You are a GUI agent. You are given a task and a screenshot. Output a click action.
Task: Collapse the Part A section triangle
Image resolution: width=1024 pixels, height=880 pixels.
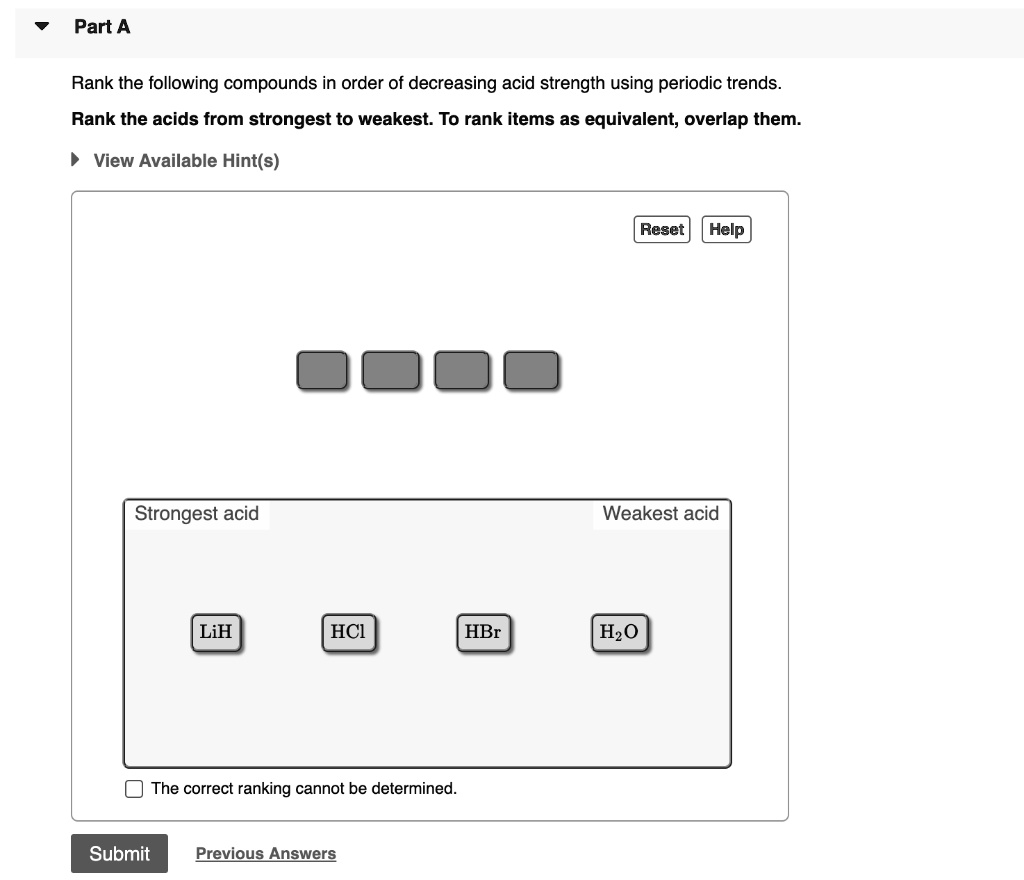[x=42, y=27]
